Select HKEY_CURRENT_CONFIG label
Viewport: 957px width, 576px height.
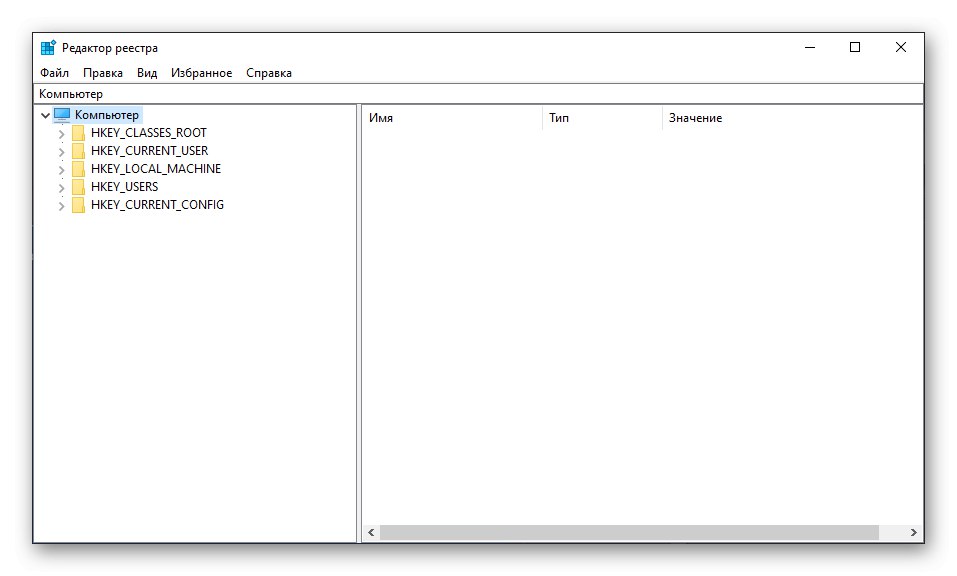click(x=157, y=205)
